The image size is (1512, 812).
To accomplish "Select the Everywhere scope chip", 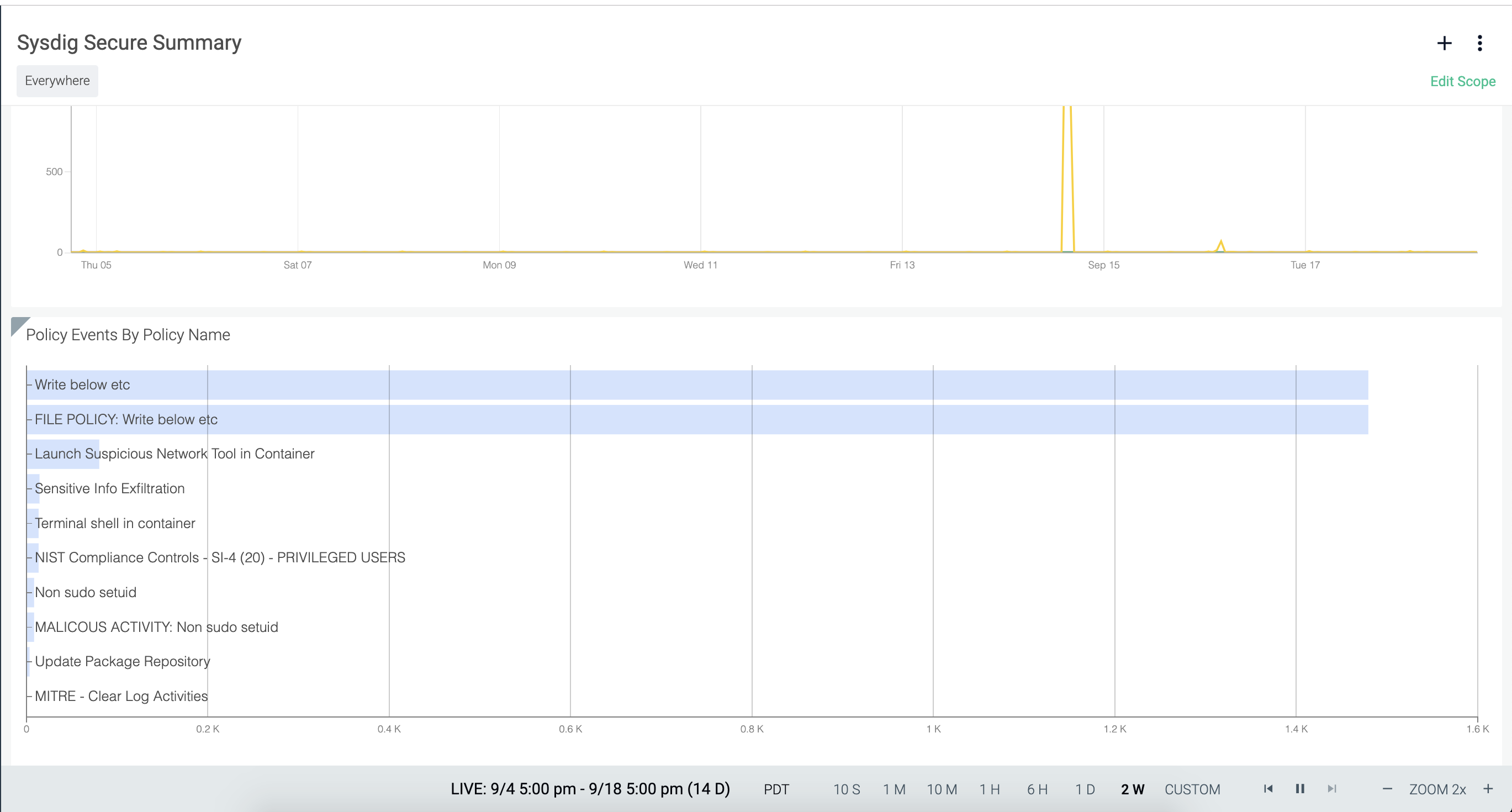I will [57, 81].
